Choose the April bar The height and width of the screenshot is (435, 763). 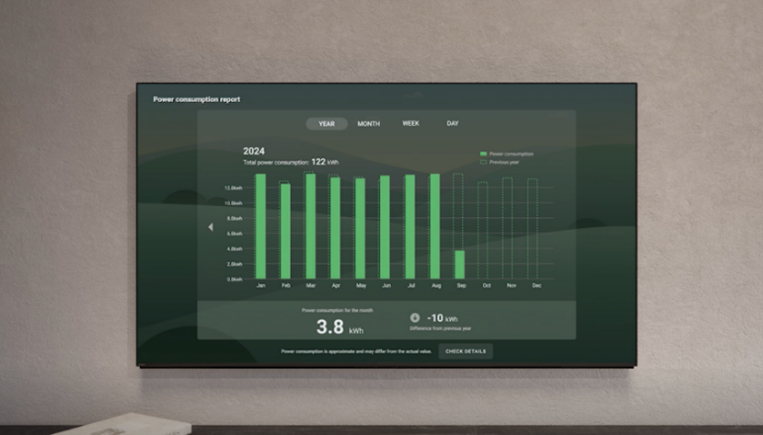[x=335, y=229]
